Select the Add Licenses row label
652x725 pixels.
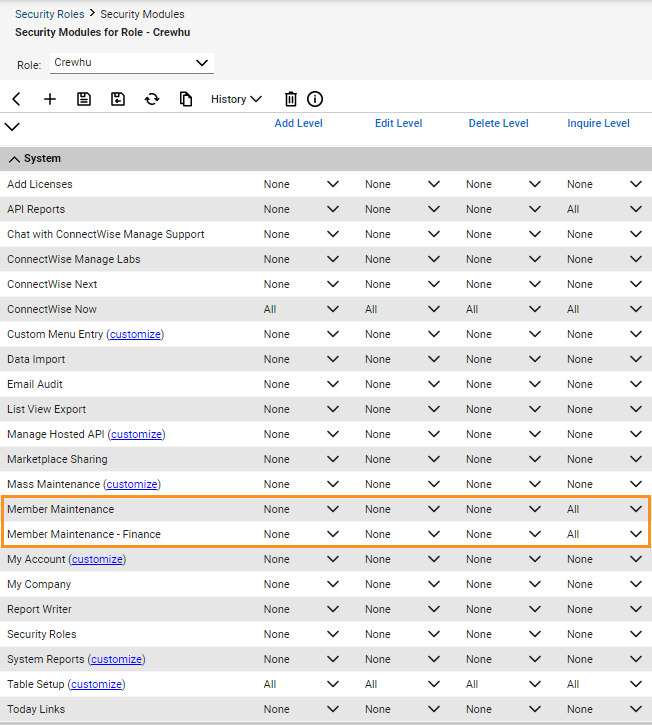pyautogui.click(x=40, y=184)
